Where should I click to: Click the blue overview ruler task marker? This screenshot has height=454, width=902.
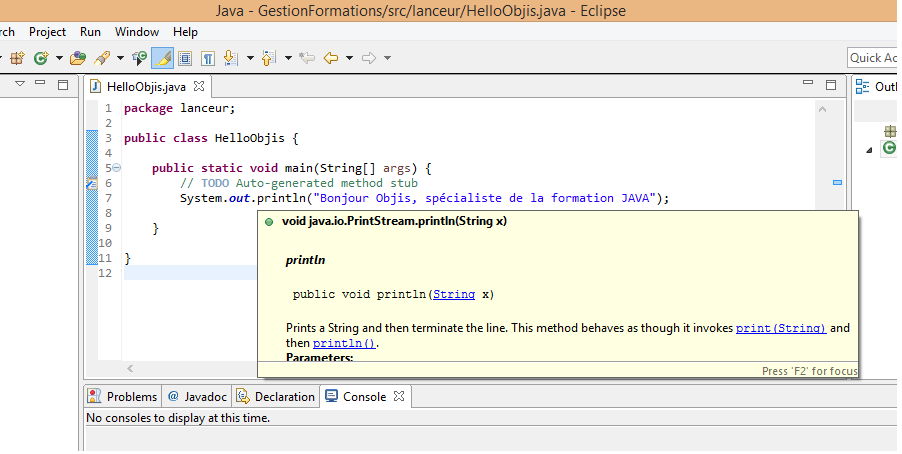click(x=838, y=182)
